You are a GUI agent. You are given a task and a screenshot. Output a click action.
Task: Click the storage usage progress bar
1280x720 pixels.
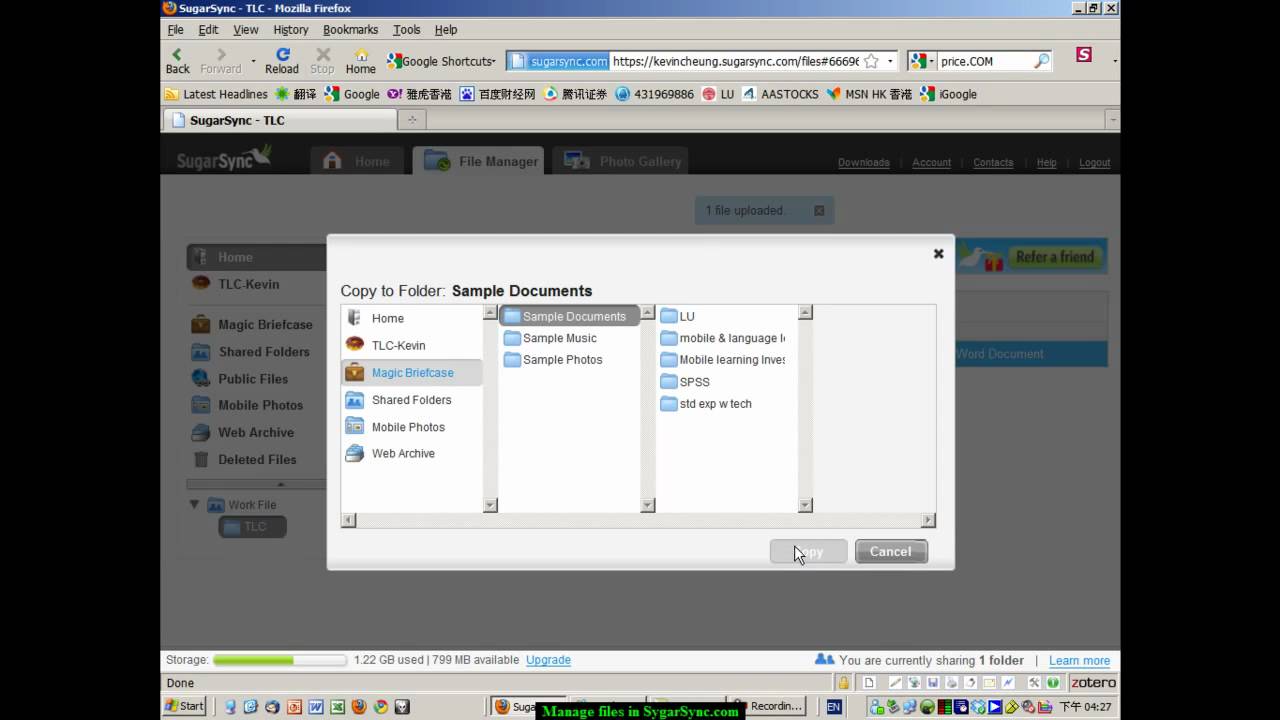tap(280, 660)
